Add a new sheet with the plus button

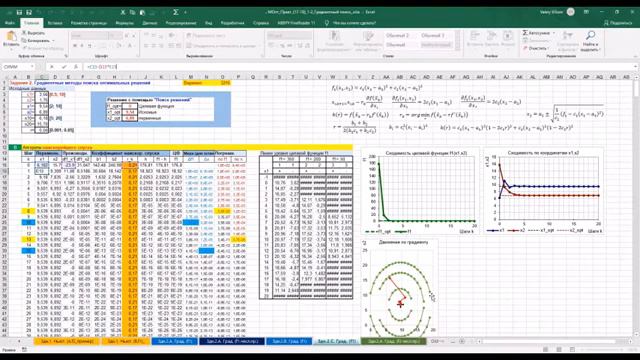[462, 341]
